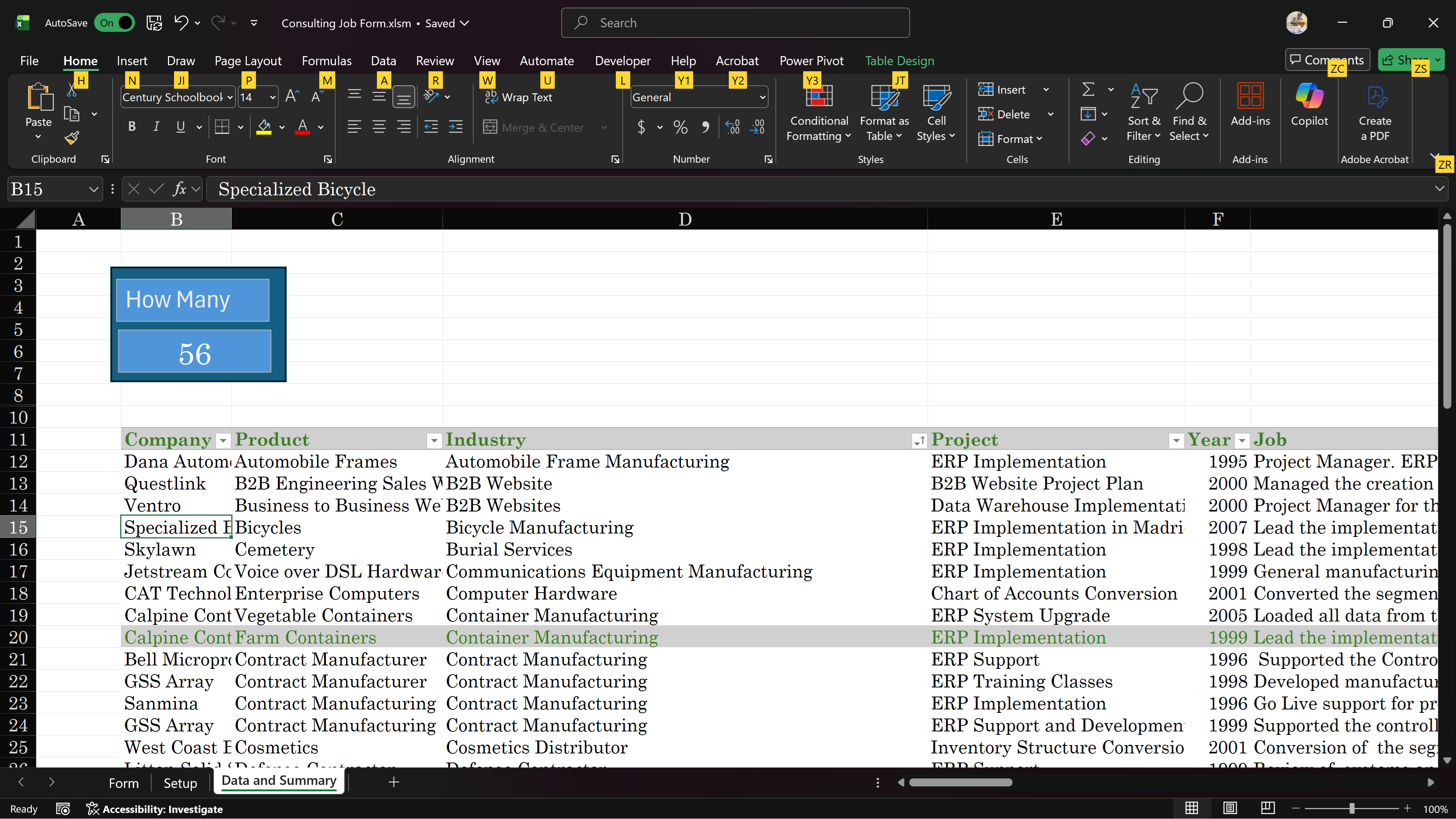Open the font name dropdown Century Schoolbook
Viewport: 1456px width, 819px height.
(x=230, y=97)
